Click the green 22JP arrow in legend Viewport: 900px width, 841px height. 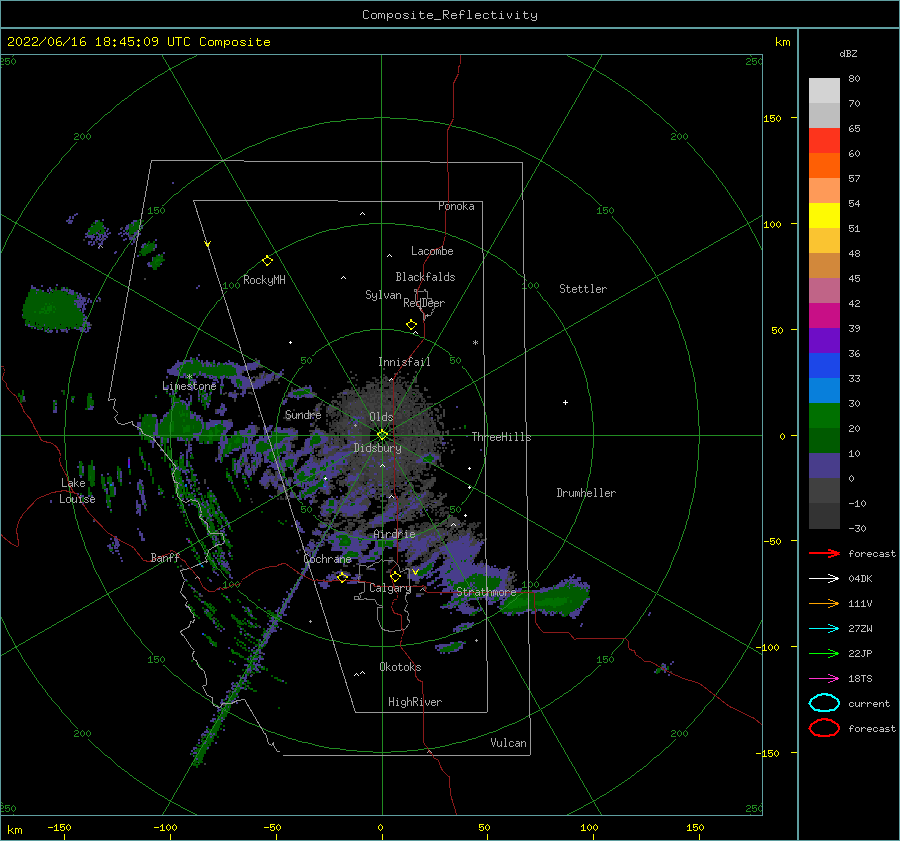point(824,653)
